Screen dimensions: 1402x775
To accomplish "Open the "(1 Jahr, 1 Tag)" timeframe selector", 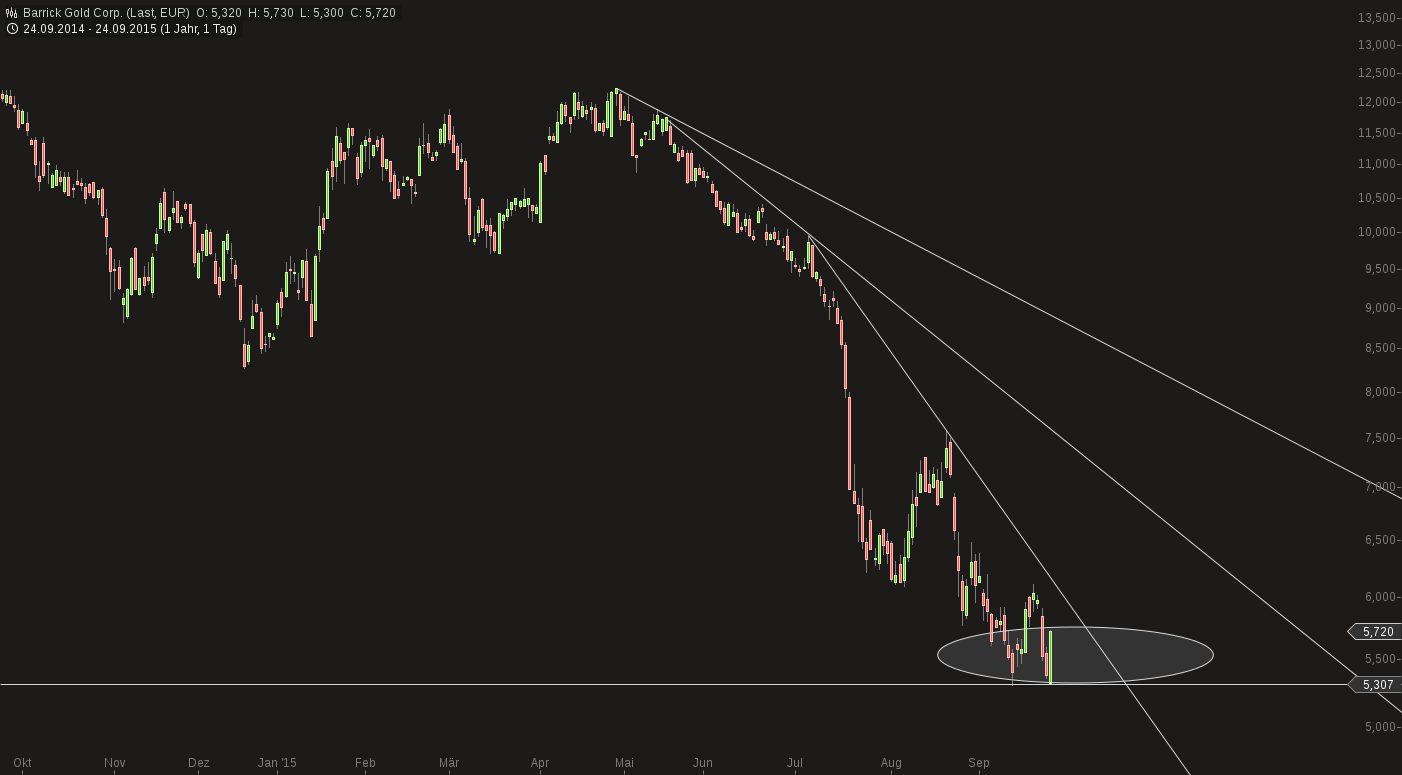I will pos(198,29).
